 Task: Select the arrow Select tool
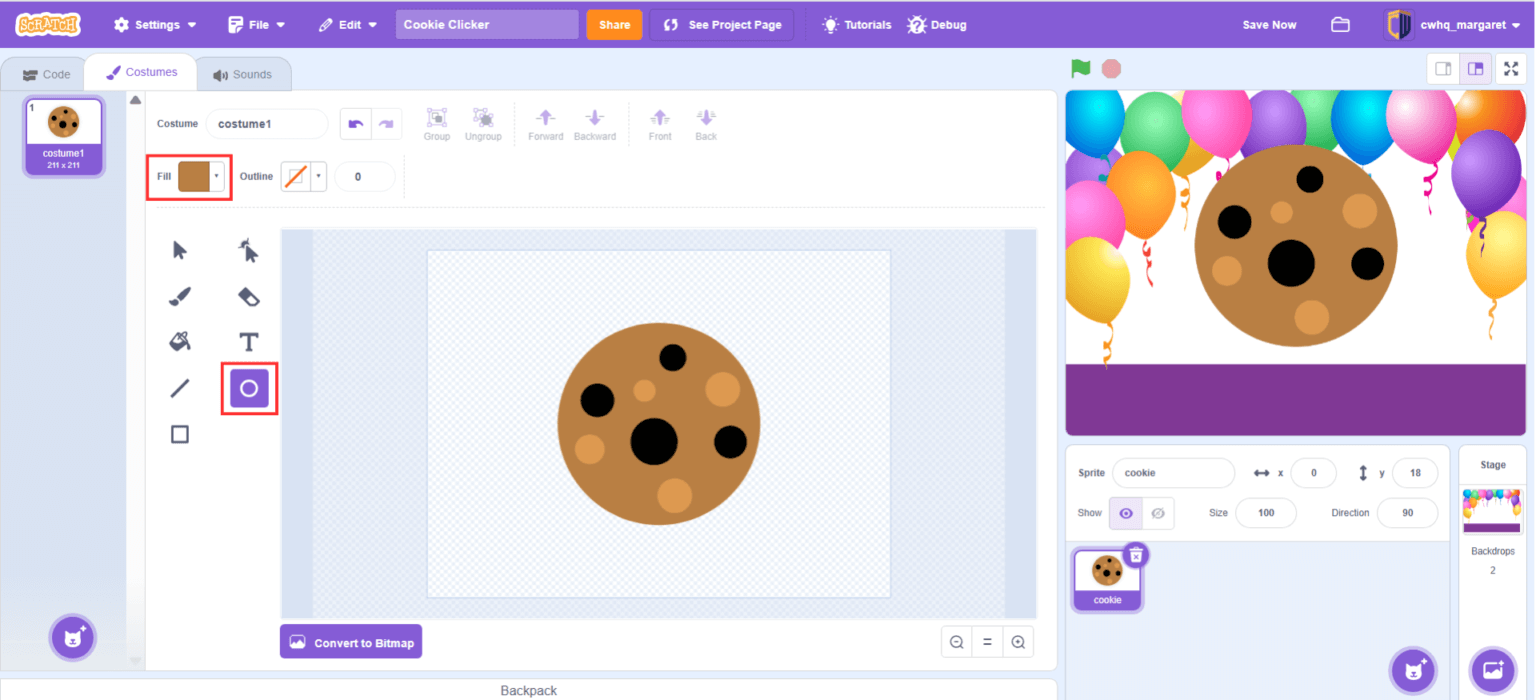point(180,250)
